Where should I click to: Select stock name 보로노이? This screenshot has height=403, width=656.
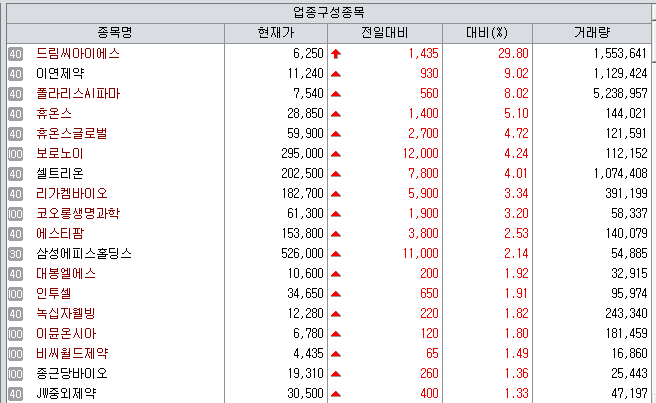pos(60,154)
